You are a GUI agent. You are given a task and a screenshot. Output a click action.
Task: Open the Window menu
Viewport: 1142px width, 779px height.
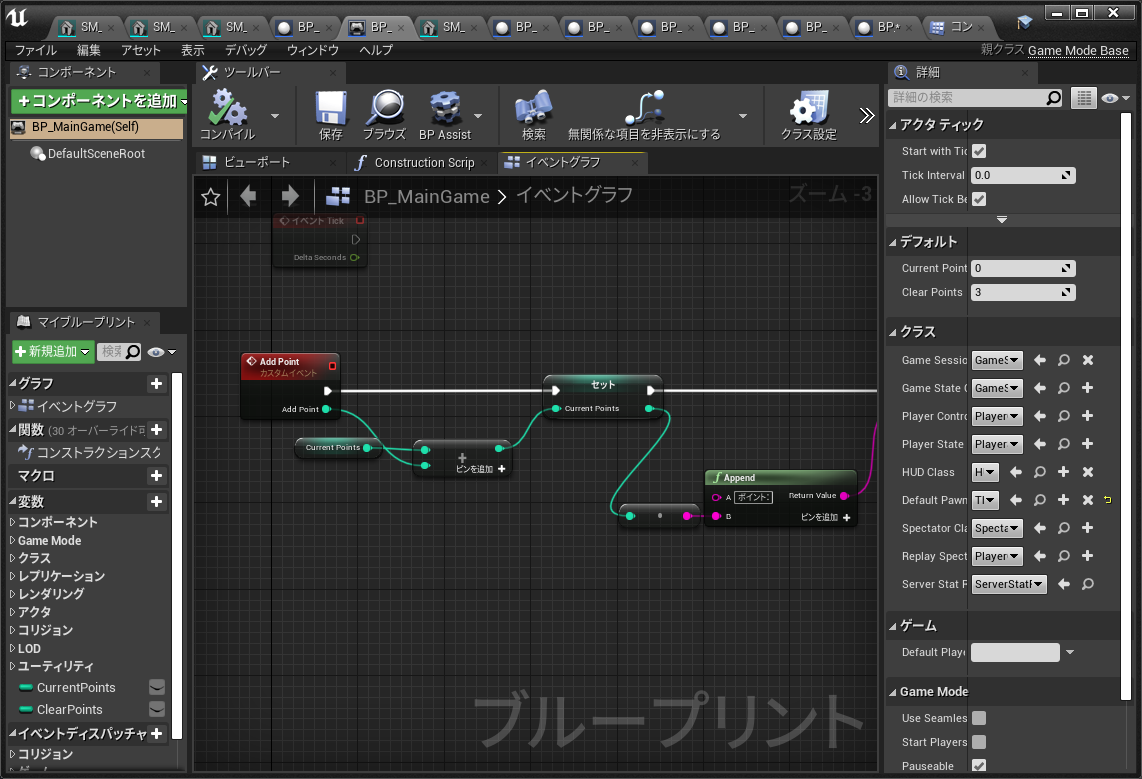click(312, 50)
